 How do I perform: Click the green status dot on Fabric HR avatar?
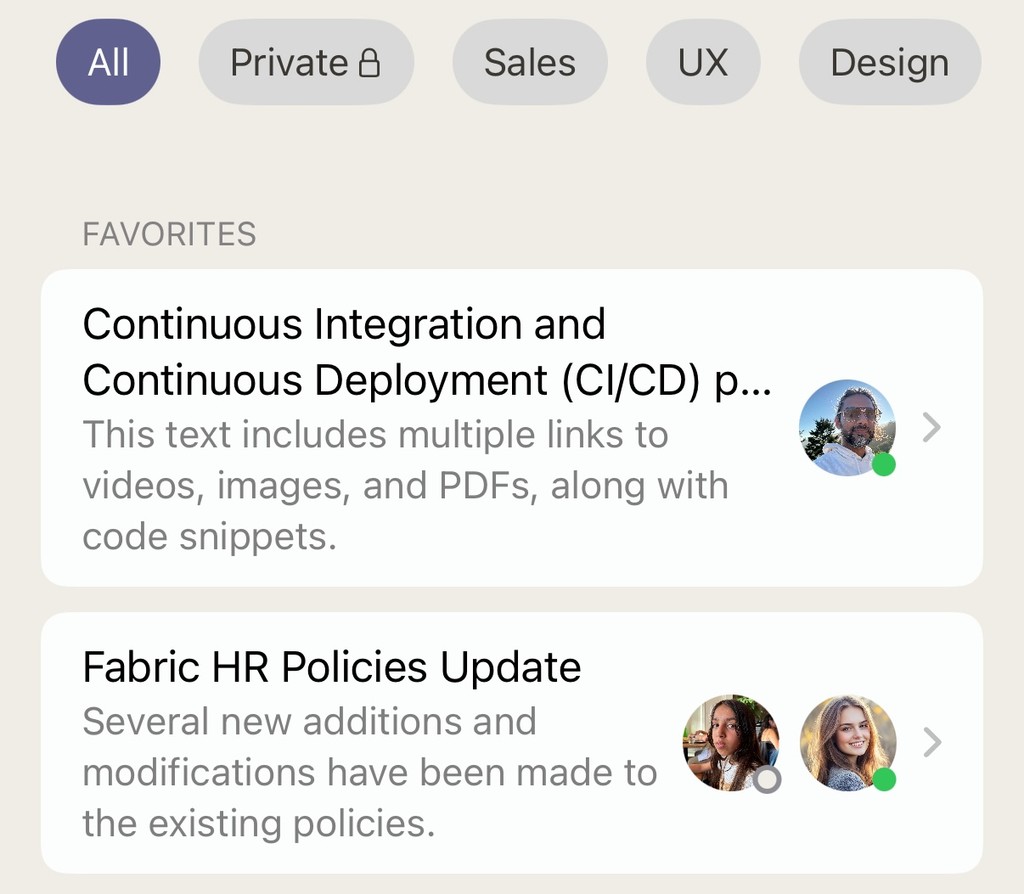click(x=884, y=780)
